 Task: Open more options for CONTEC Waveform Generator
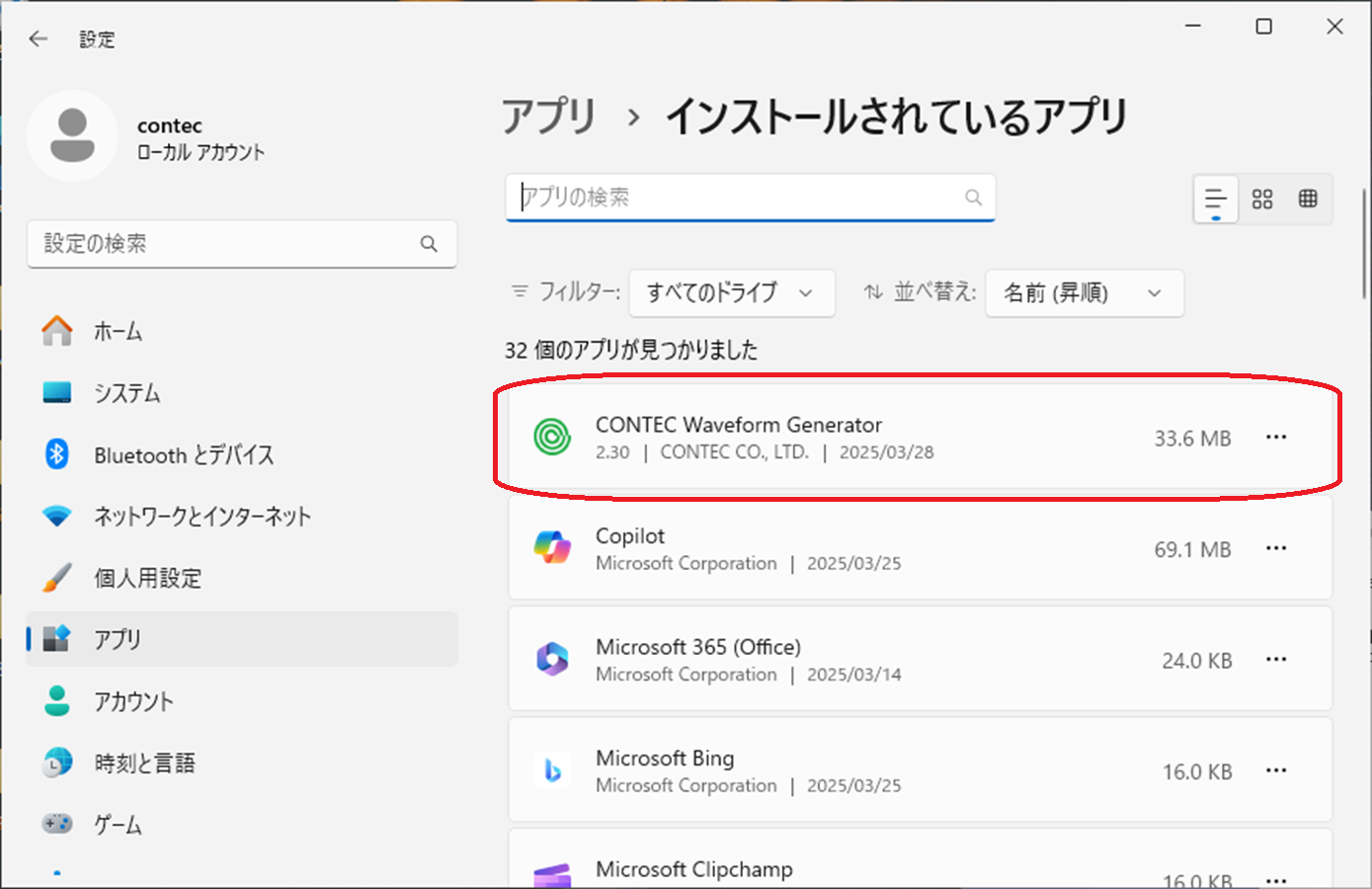[1276, 437]
